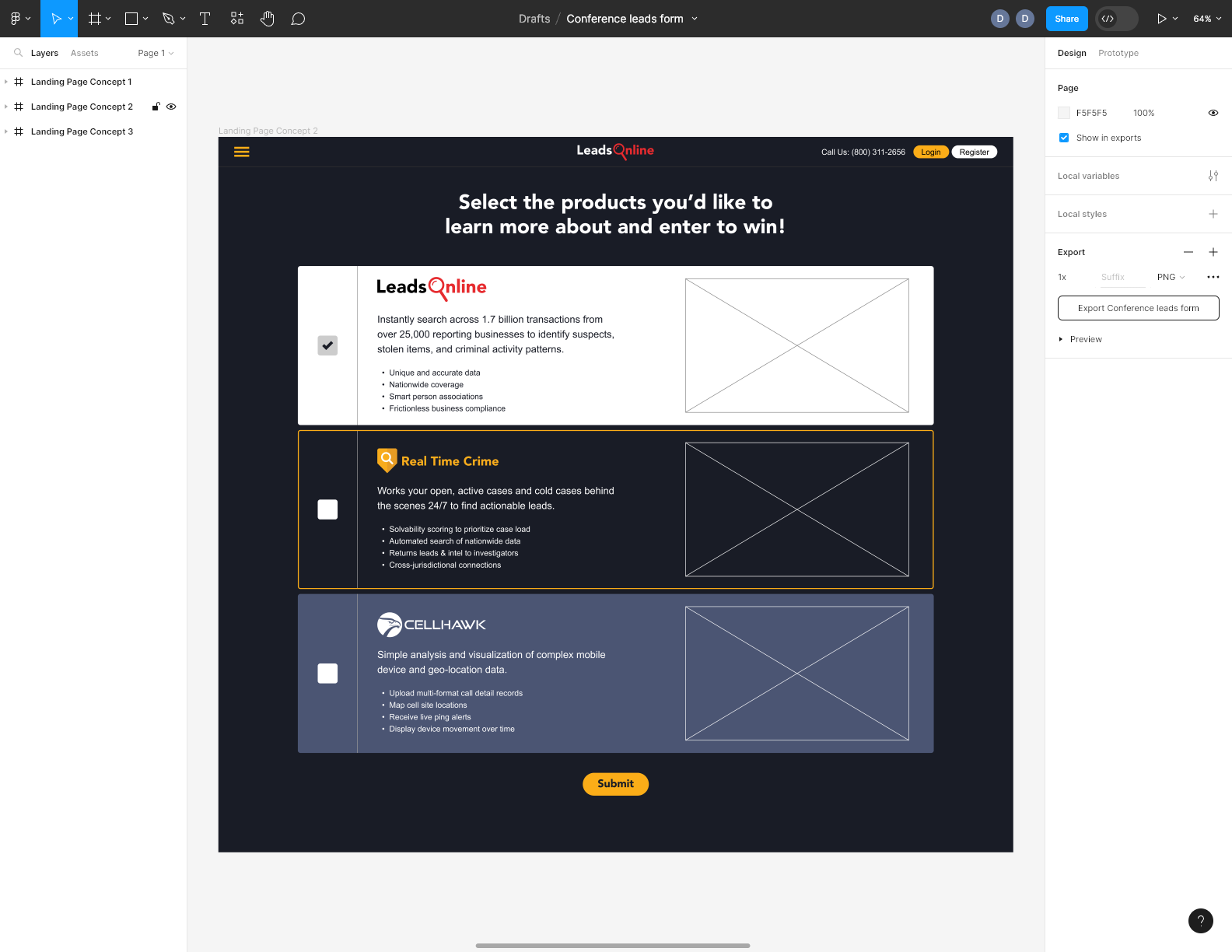This screenshot has height=952, width=1232.
Task: Check the Real Time Crime checkbox
Action: tap(327, 509)
